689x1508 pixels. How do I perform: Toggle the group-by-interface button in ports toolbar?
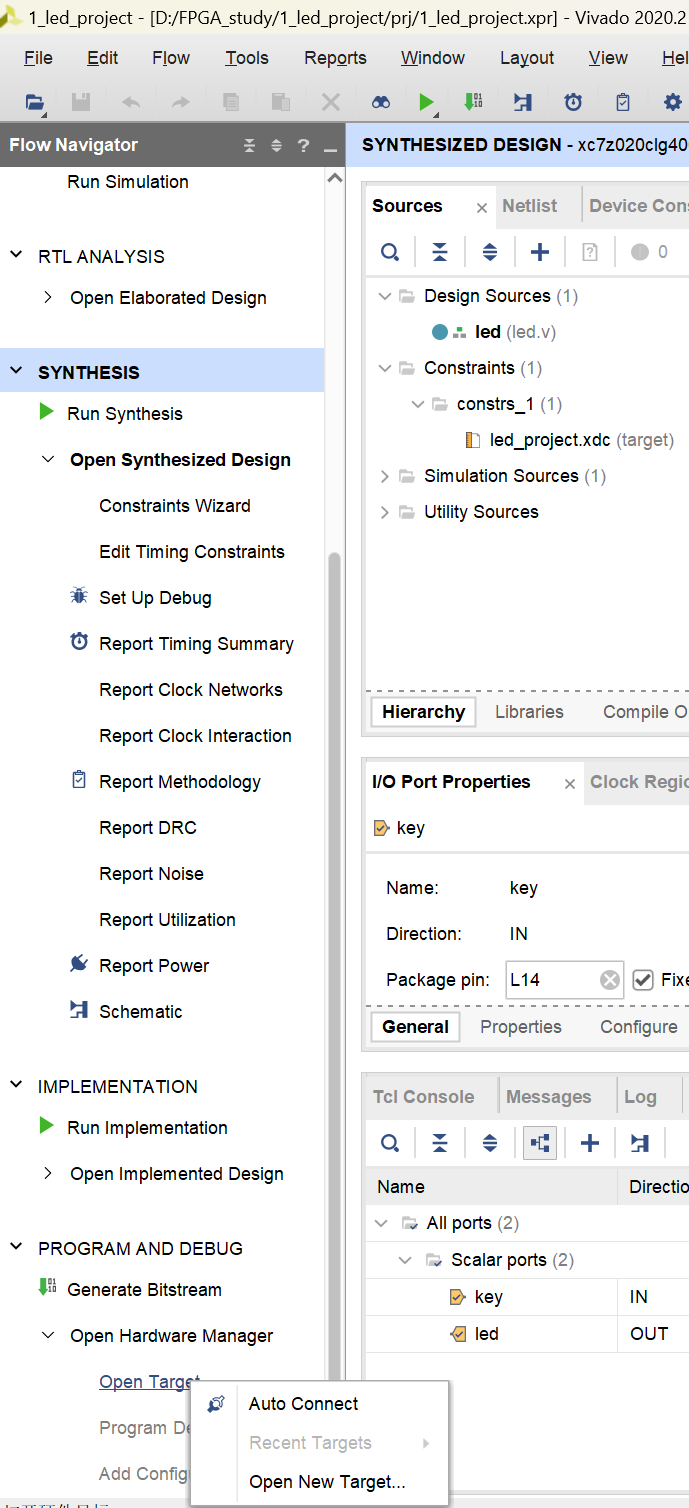[x=540, y=1142]
